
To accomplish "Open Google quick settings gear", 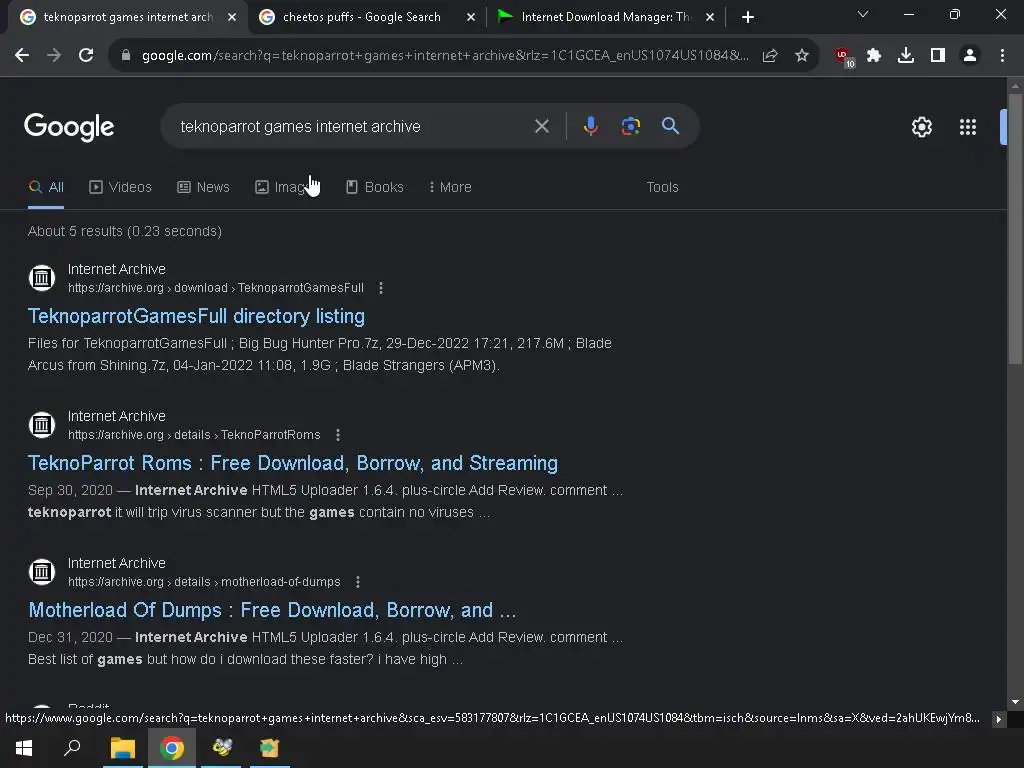I will pyautogui.click(x=921, y=127).
